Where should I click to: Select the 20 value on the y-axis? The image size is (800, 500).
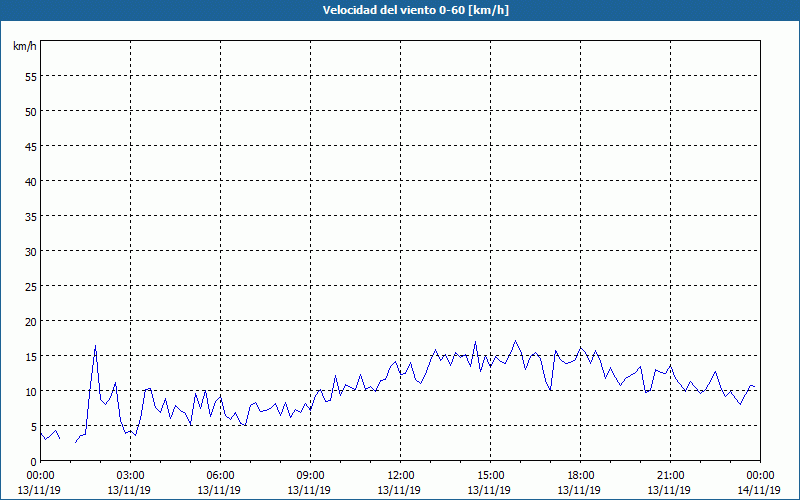(31, 321)
